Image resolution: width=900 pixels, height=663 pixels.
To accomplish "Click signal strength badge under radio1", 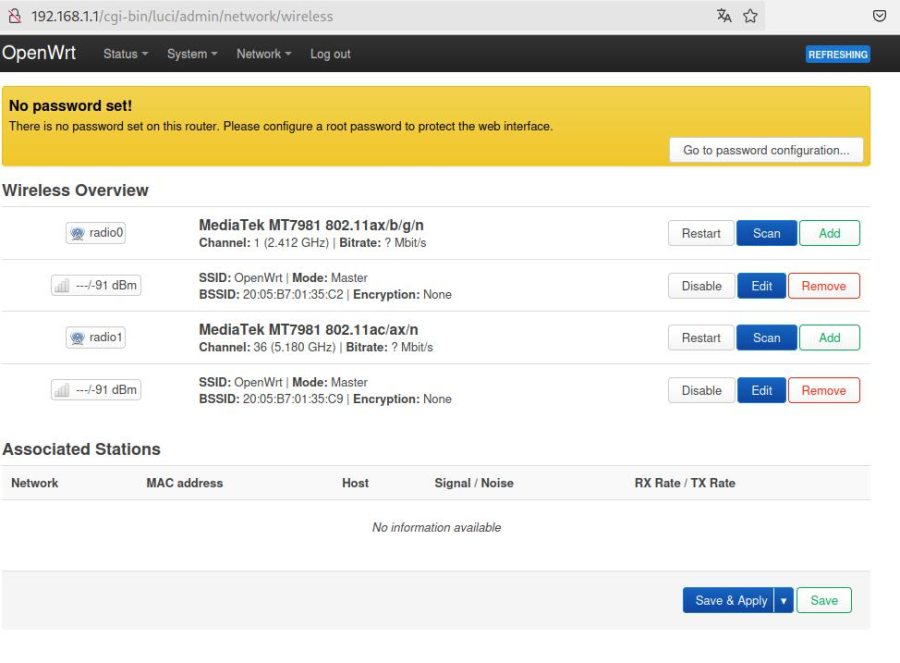I will click(96, 390).
